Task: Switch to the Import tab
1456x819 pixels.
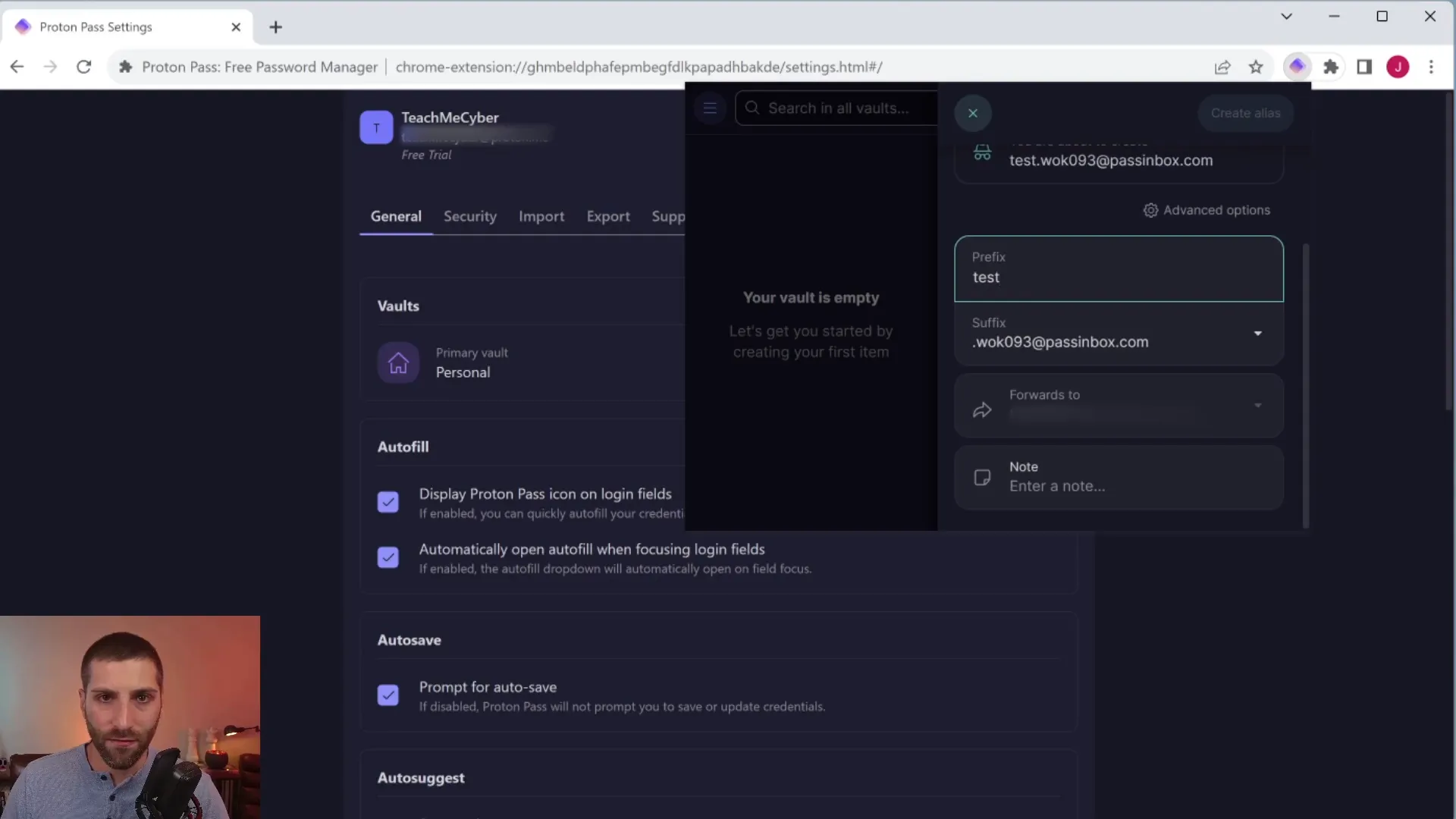Action: [541, 217]
